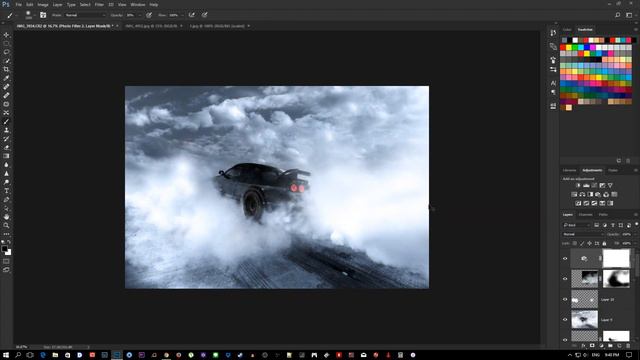Open Opacity slider arrow in options bar

[140, 15]
